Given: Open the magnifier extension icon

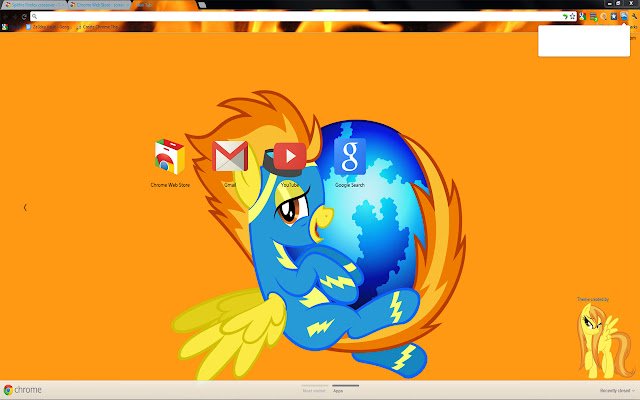Looking at the screenshot, I should 603,16.
